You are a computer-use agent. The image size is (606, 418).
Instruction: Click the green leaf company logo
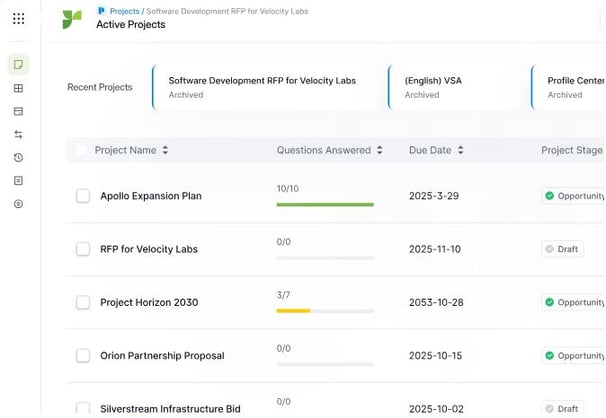(72, 19)
